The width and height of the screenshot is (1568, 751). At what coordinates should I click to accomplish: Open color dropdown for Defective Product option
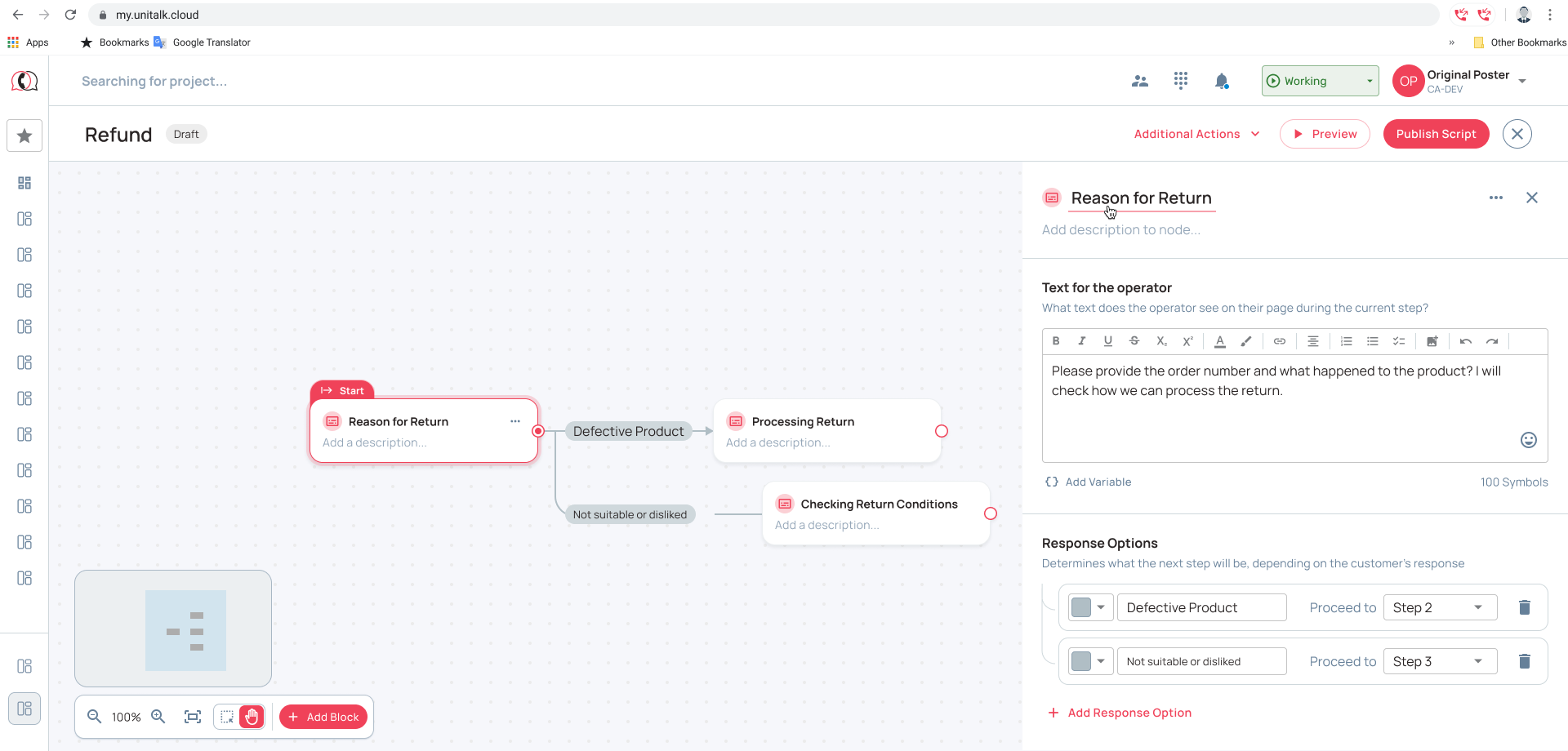point(1090,607)
